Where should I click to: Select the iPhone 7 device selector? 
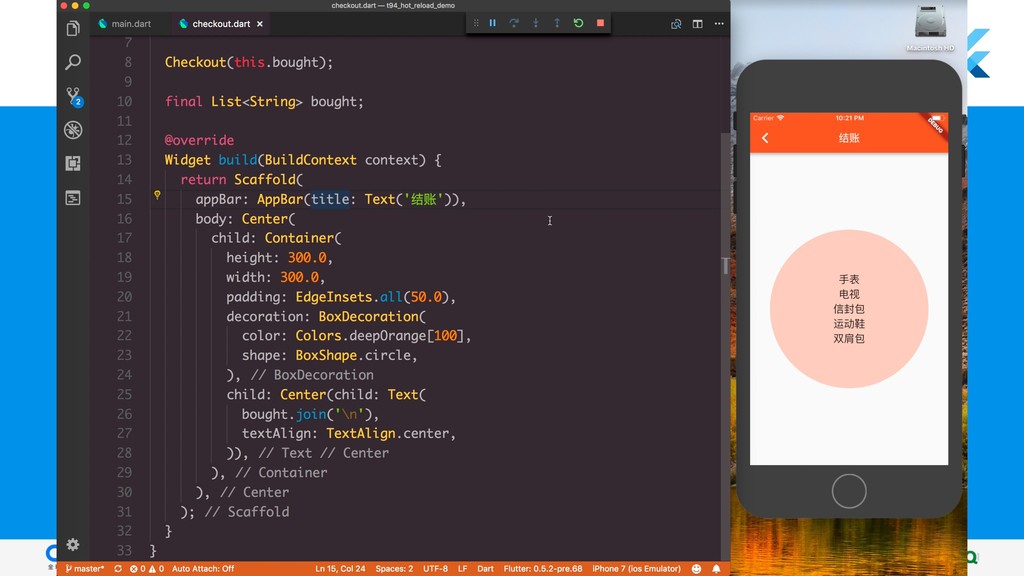point(636,569)
